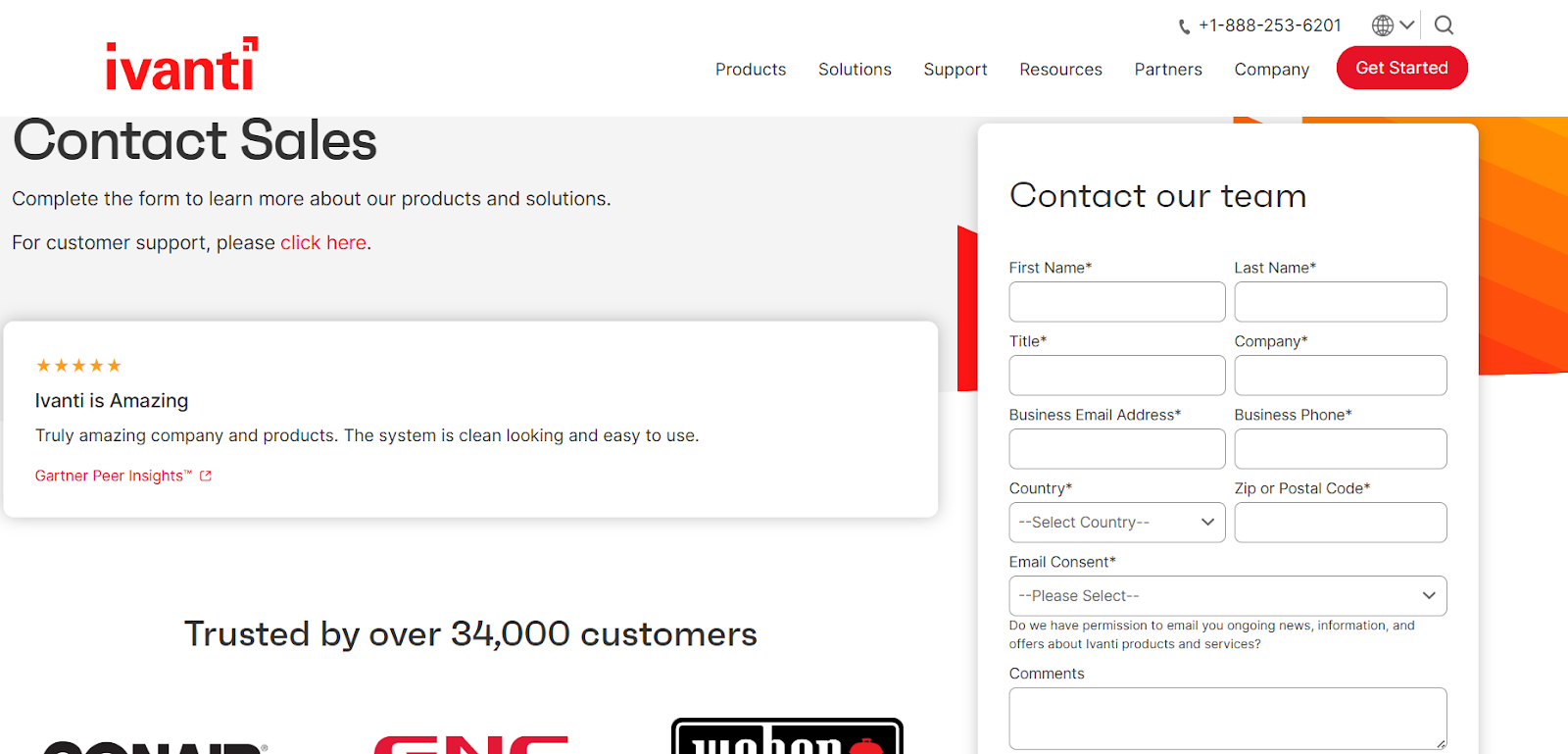Open the Solutions menu
Screen dimensions: 1568x754
[855, 70]
